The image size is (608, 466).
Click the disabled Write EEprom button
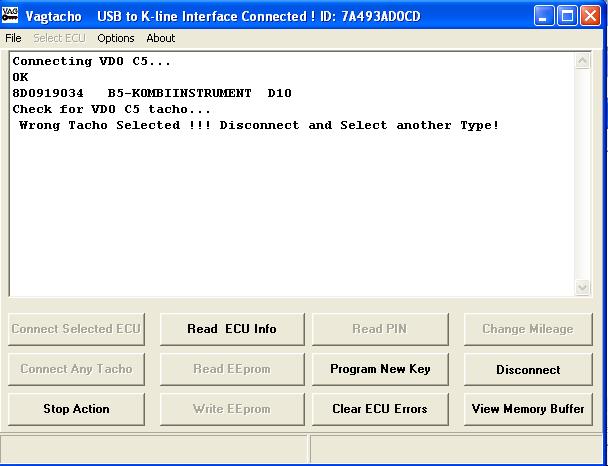click(232, 409)
